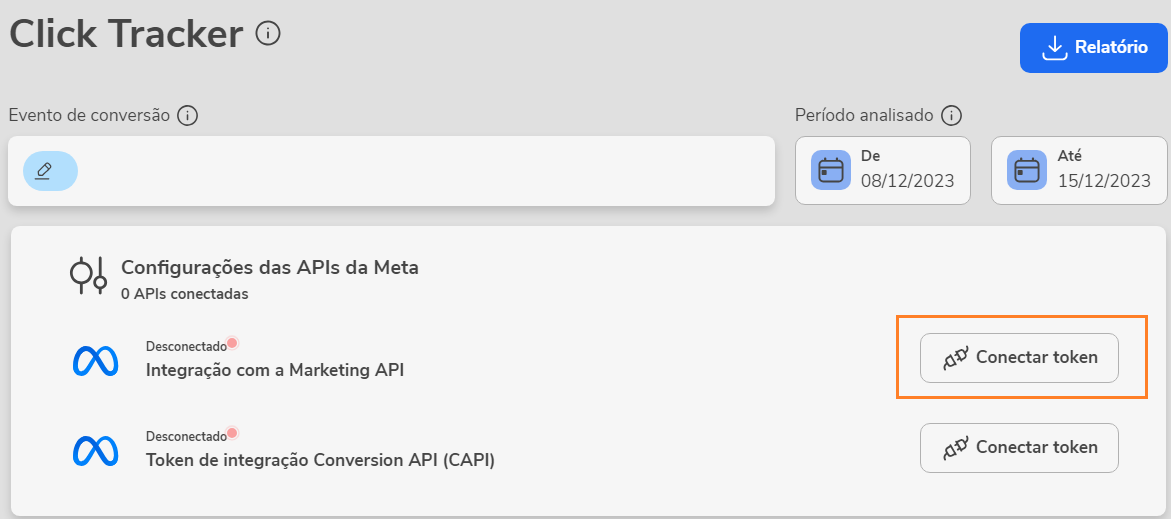Select the start date 08/12/2023
The width and height of the screenshot is (1171, 519).
coord(907,181)
